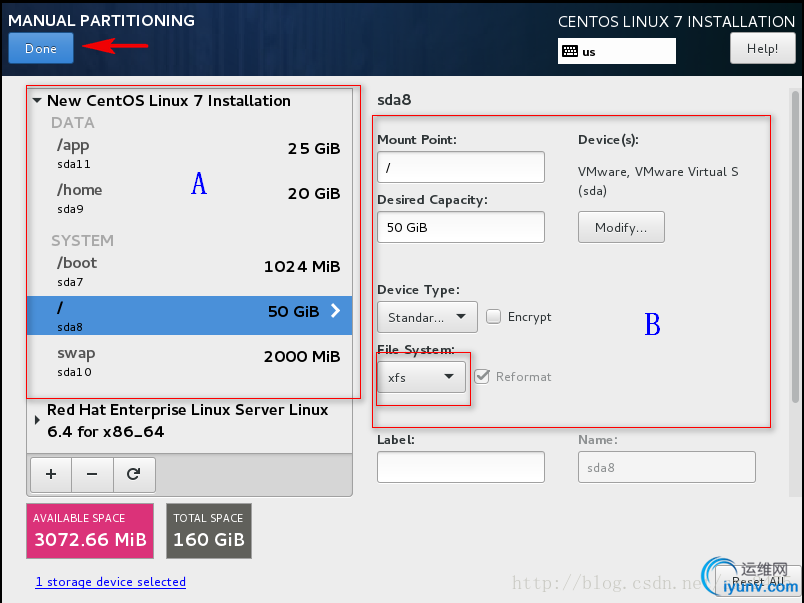
Task: Click the Done button
Action: coord(41,48)
